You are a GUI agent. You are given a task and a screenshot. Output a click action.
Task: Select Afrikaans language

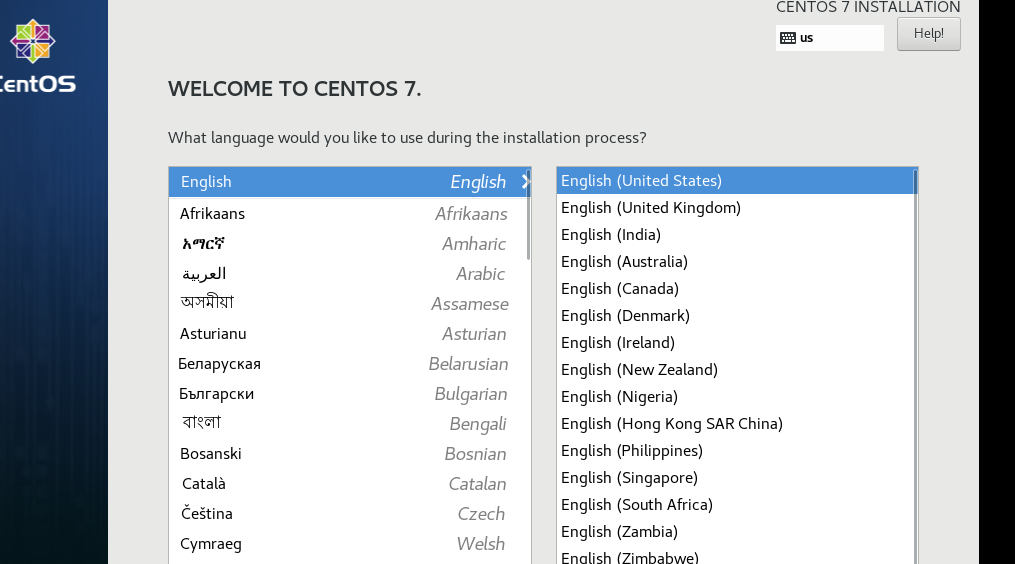(x=348, y=214)
